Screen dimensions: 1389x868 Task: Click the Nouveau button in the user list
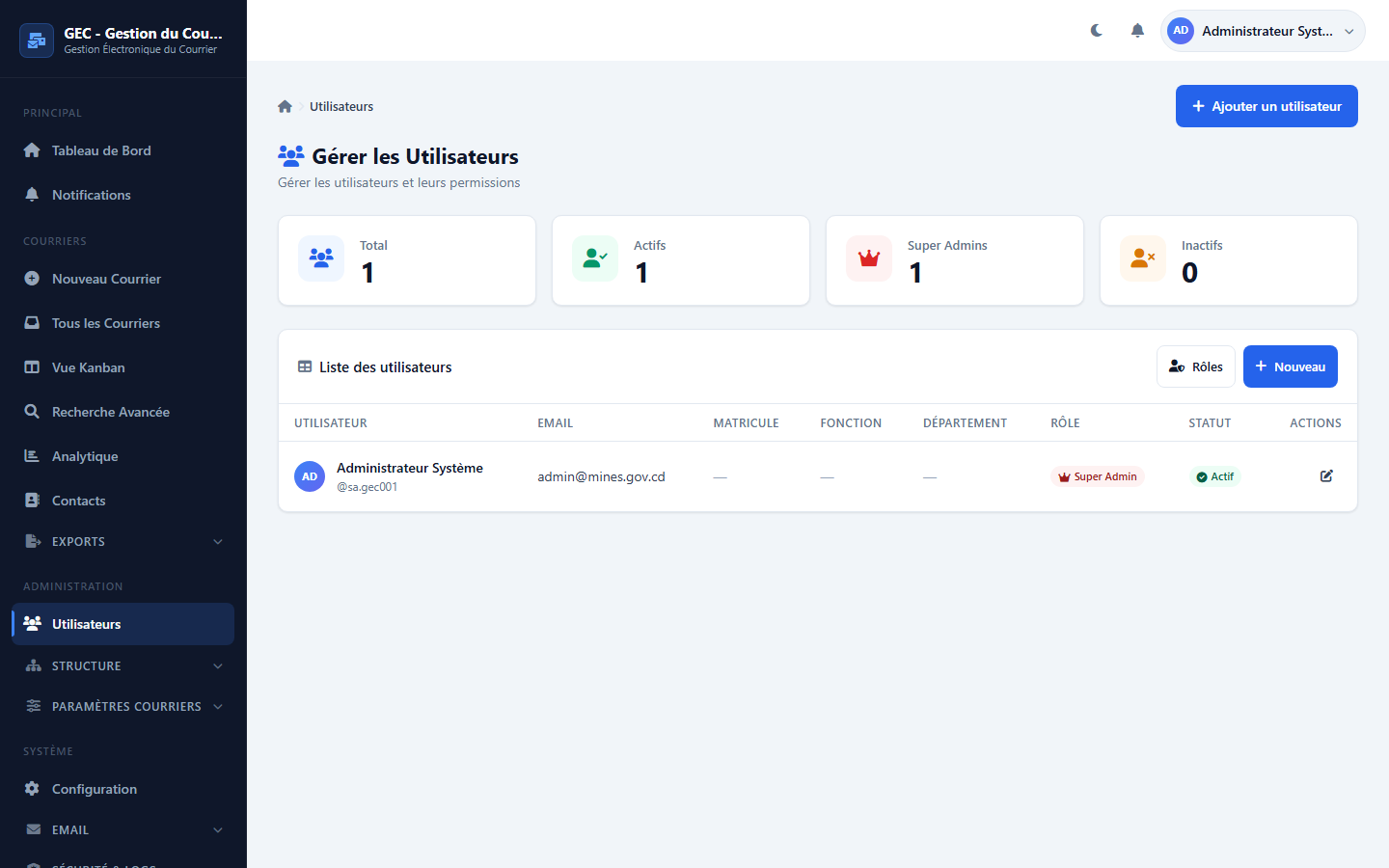pos(1290,366)
